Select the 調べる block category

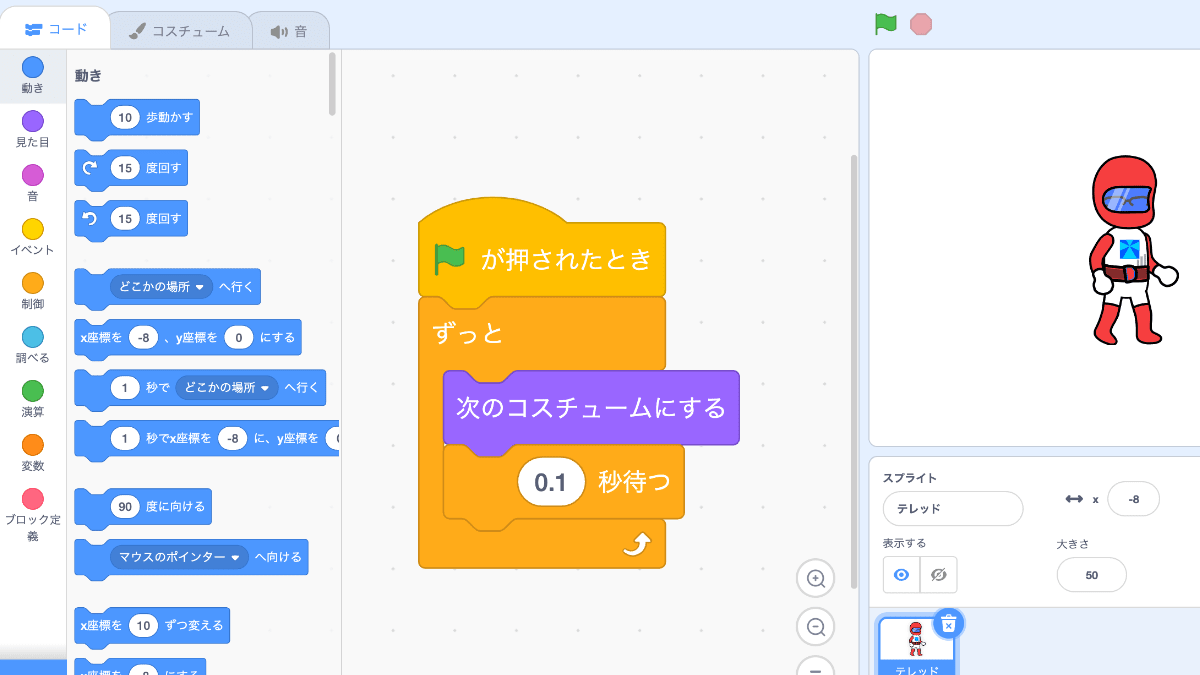tap(33, 346)
